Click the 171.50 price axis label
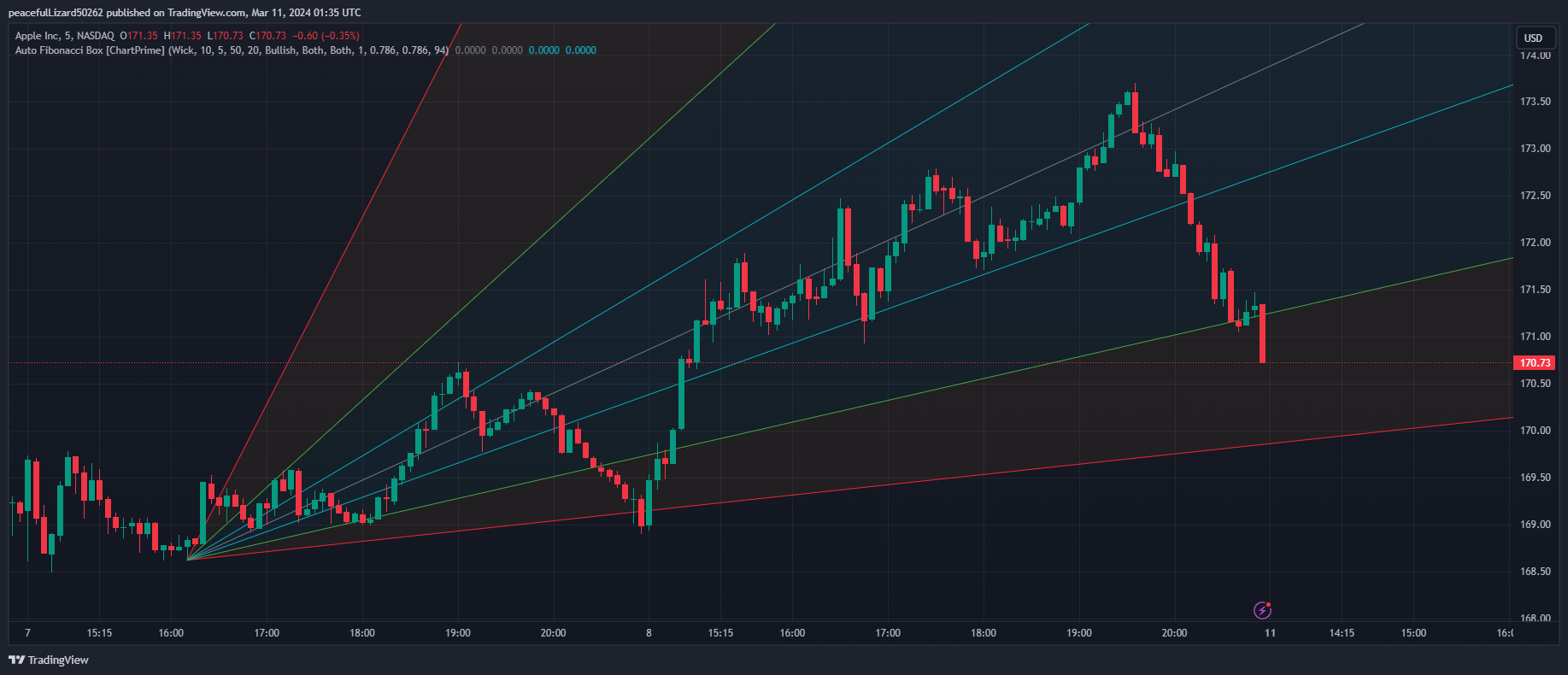The width and height of the screenshot is (1568, 675). point(1536,290)
